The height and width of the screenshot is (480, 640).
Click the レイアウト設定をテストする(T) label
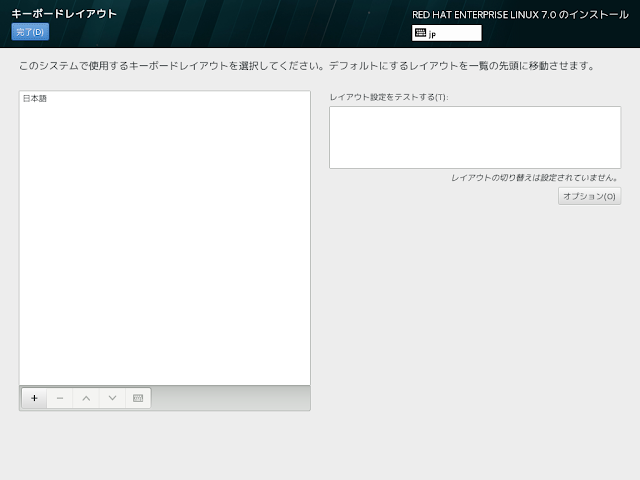click(389, 97)
